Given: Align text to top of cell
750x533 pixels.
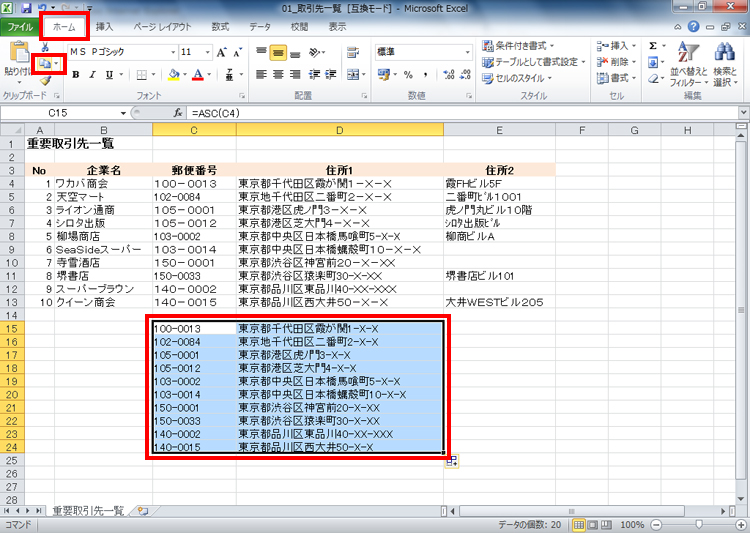Looking at the screenshot, I should tap(261, 52).
